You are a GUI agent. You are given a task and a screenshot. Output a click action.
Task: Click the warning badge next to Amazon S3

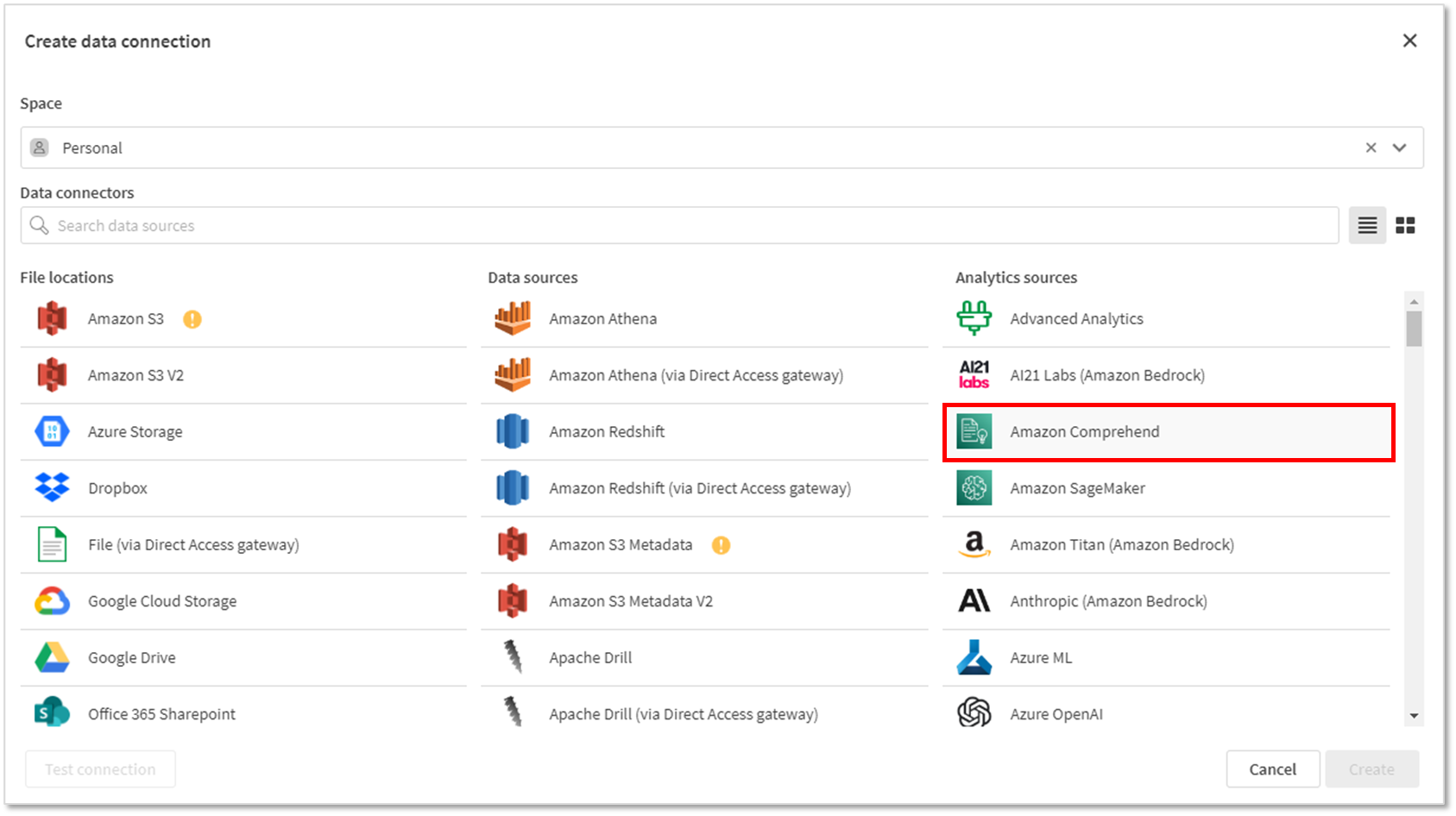coord(192,319)
